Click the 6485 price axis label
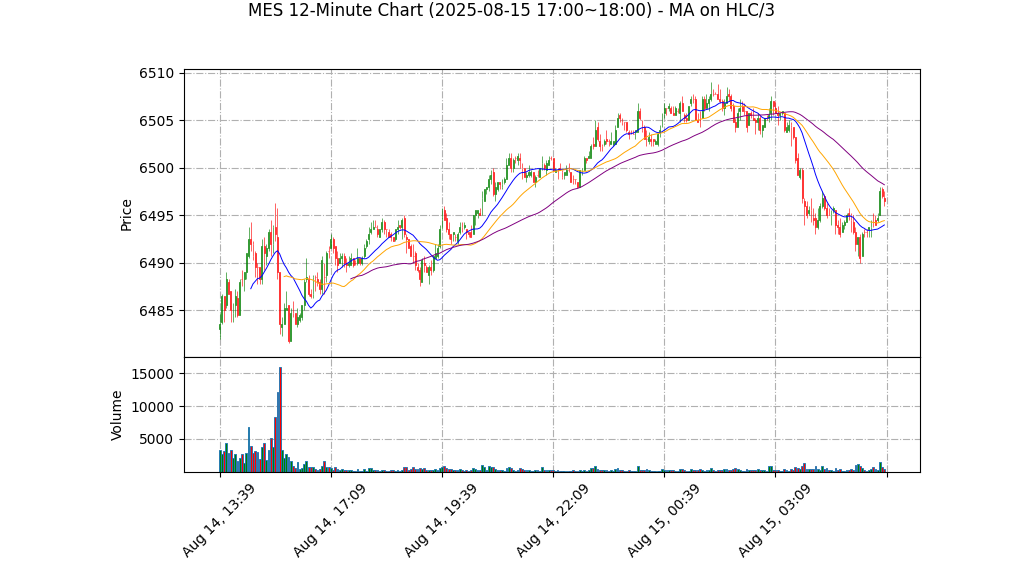Screen dimensions: 1022x575 coord(156,311)
